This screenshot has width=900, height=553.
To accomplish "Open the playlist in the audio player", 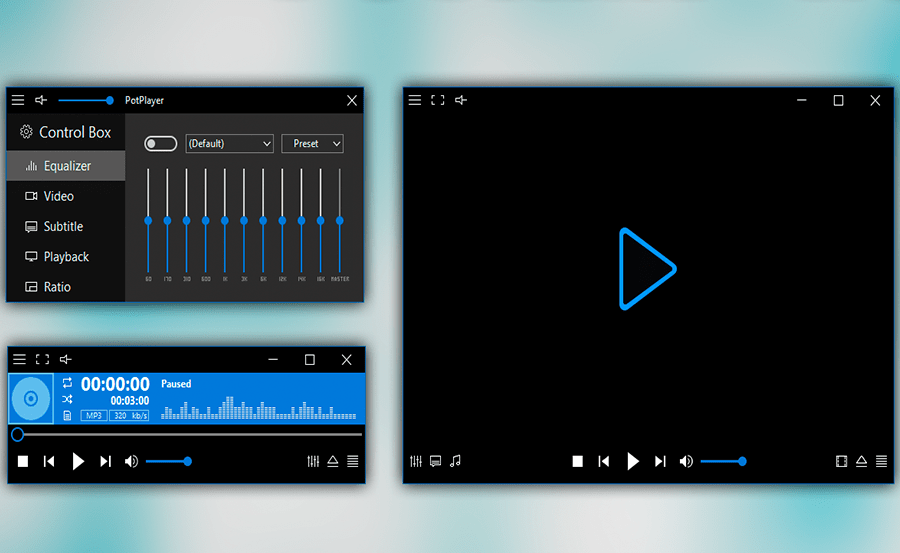I will click(352, 461).
